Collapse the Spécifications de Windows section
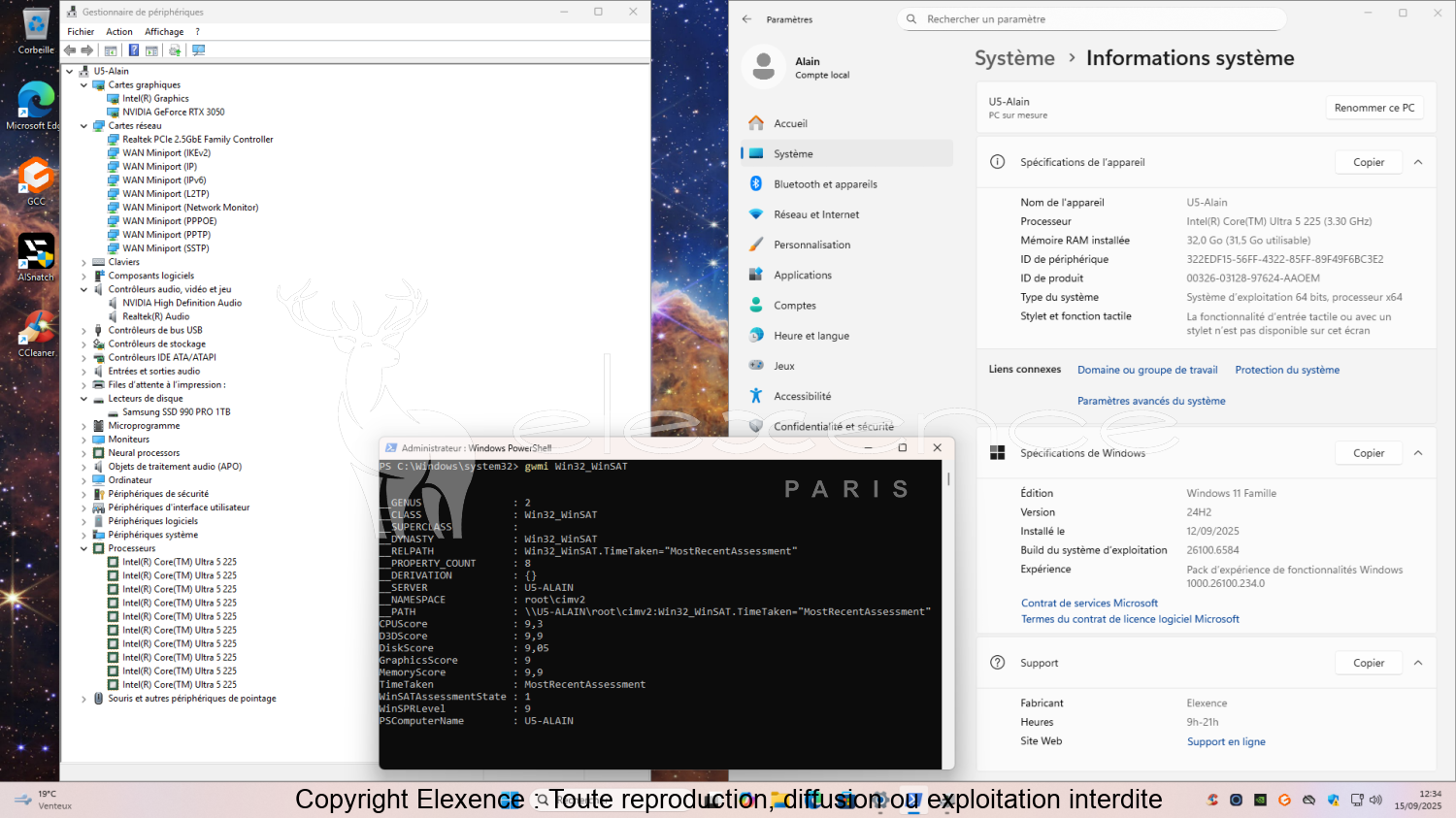1456x818 pixels. click(1418, 453)
